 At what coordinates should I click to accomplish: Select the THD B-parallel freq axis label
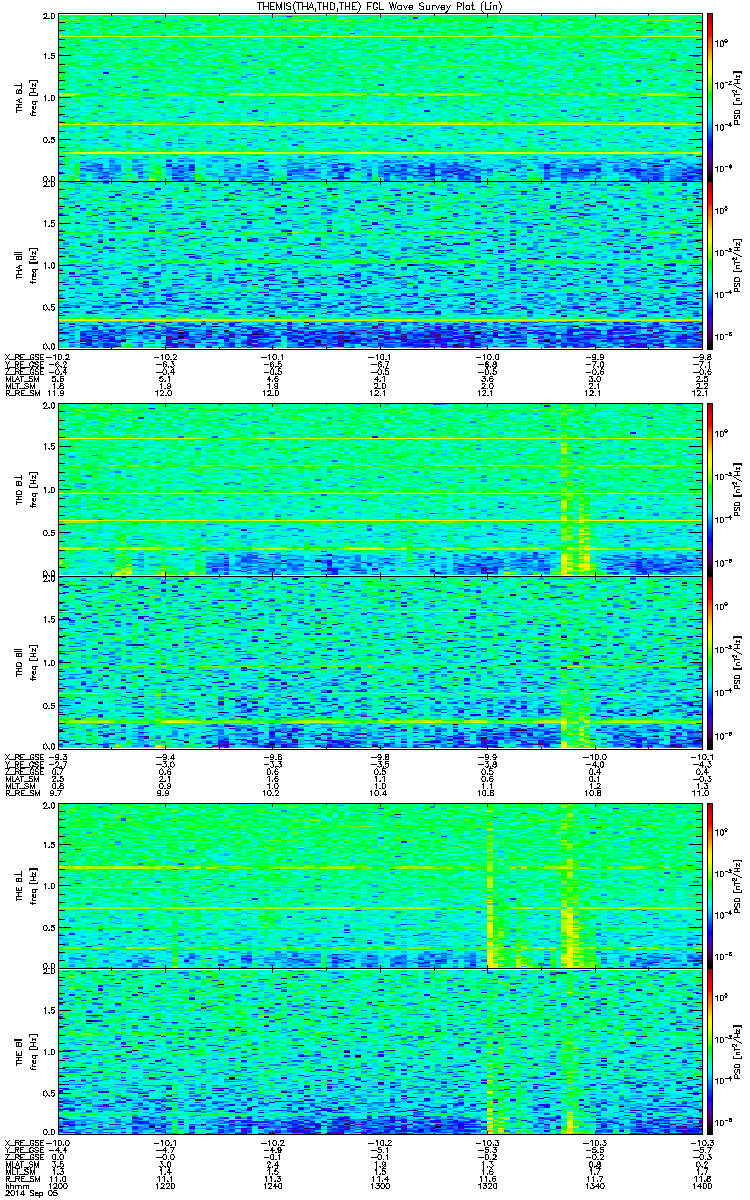click(25, 662)
